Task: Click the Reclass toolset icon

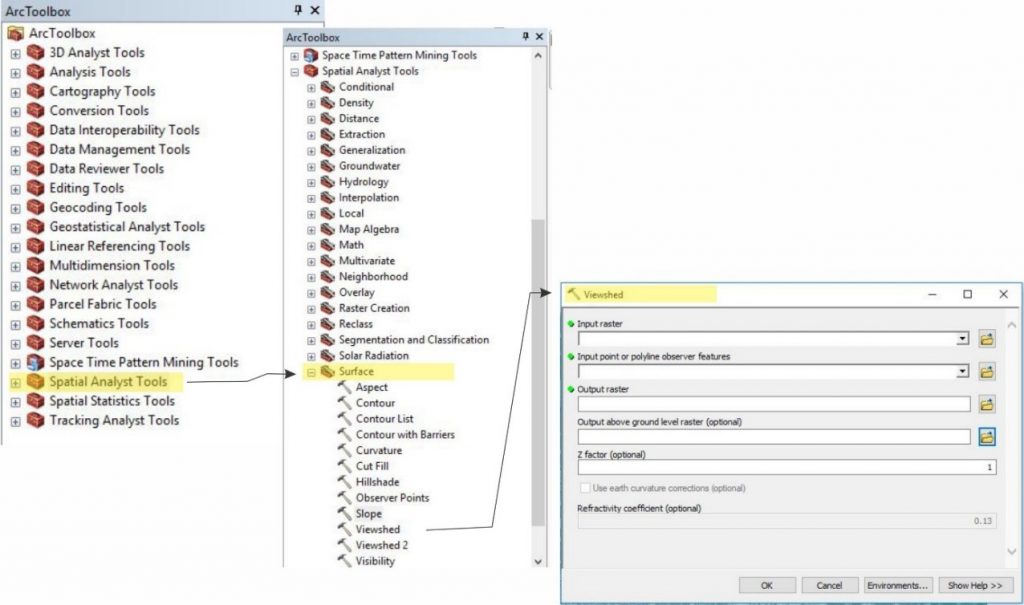Action: coord(327,324)
